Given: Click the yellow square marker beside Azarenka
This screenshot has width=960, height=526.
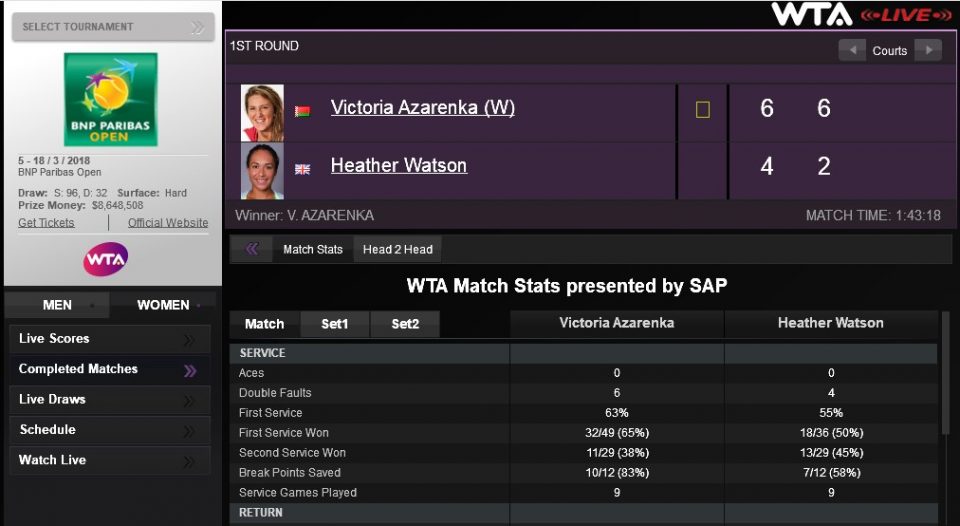Looking at the screenshot, I should [x=703, y=109].
